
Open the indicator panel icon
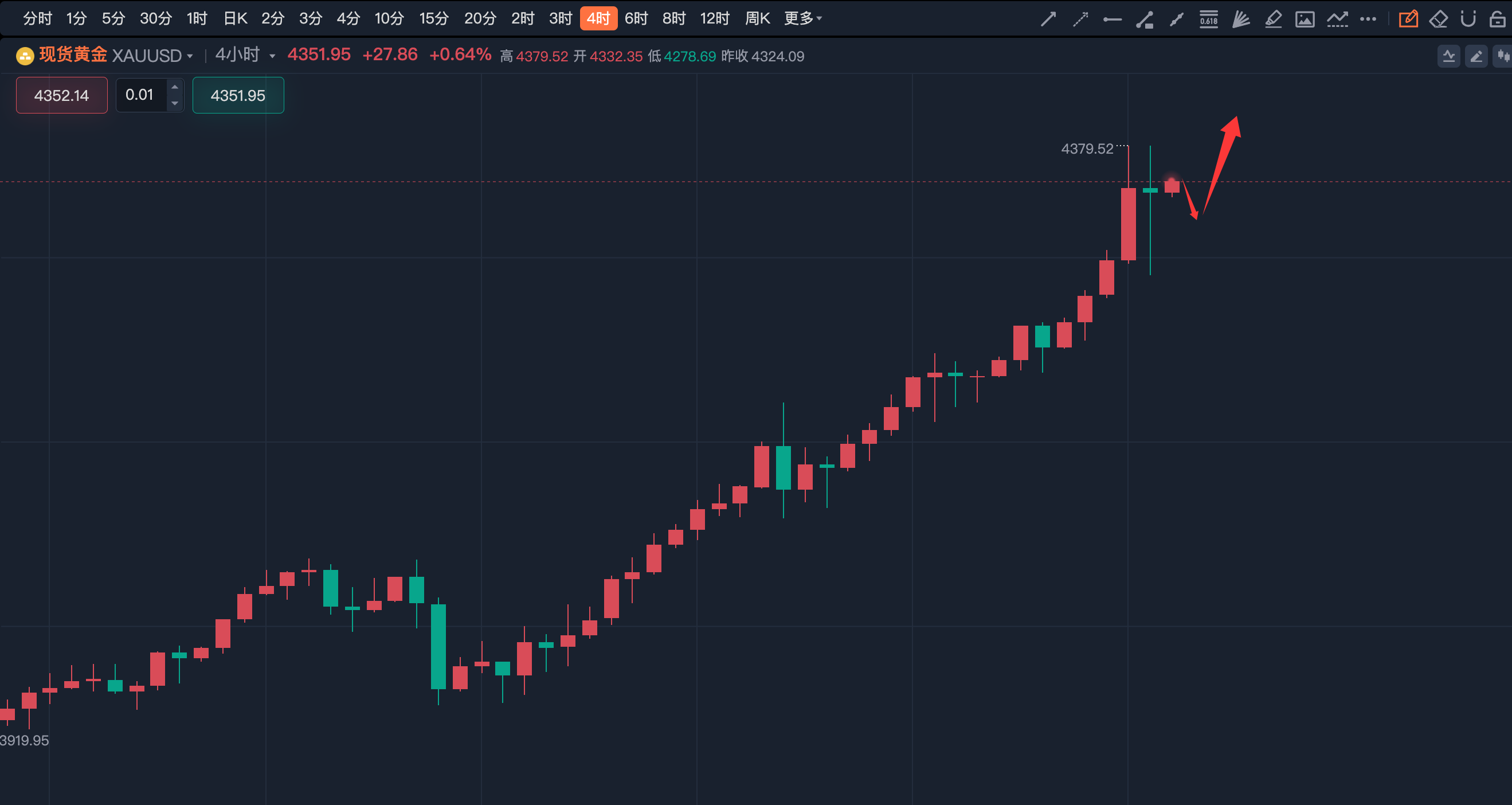pos(1448,56)
